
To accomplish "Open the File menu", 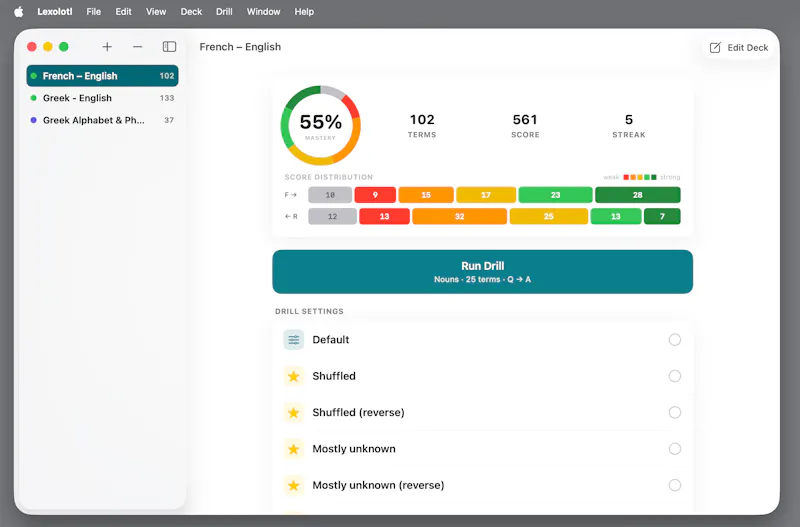I will [93, 12].
